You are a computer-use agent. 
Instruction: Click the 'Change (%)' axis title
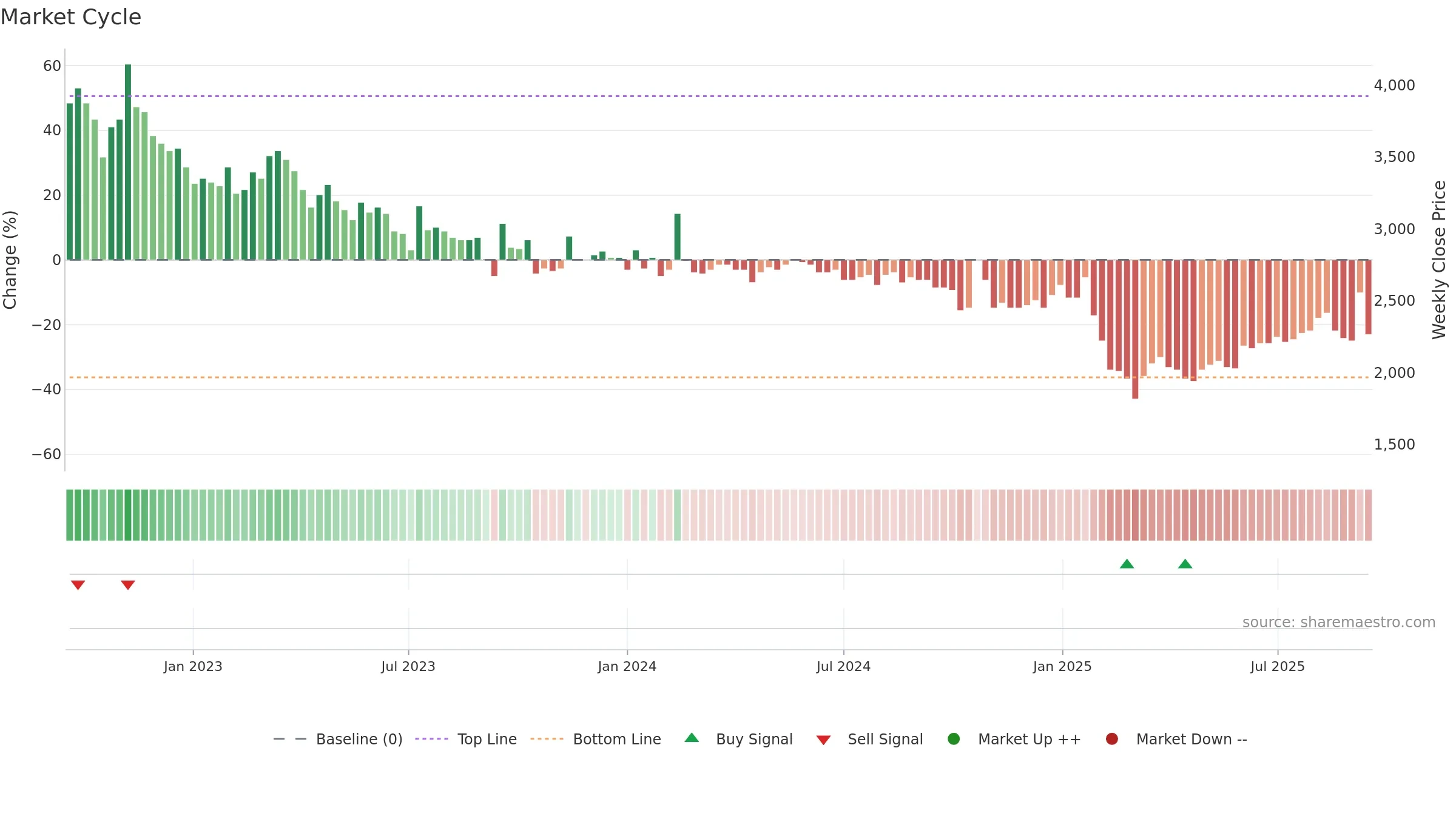point(10,260)
